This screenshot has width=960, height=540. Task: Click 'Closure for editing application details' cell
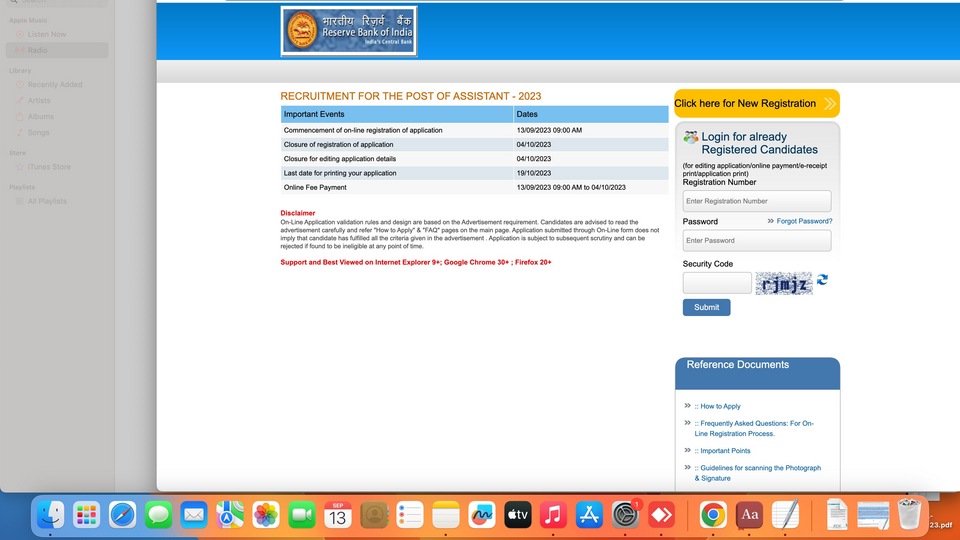pyautogui.click(x=397, y=159)
